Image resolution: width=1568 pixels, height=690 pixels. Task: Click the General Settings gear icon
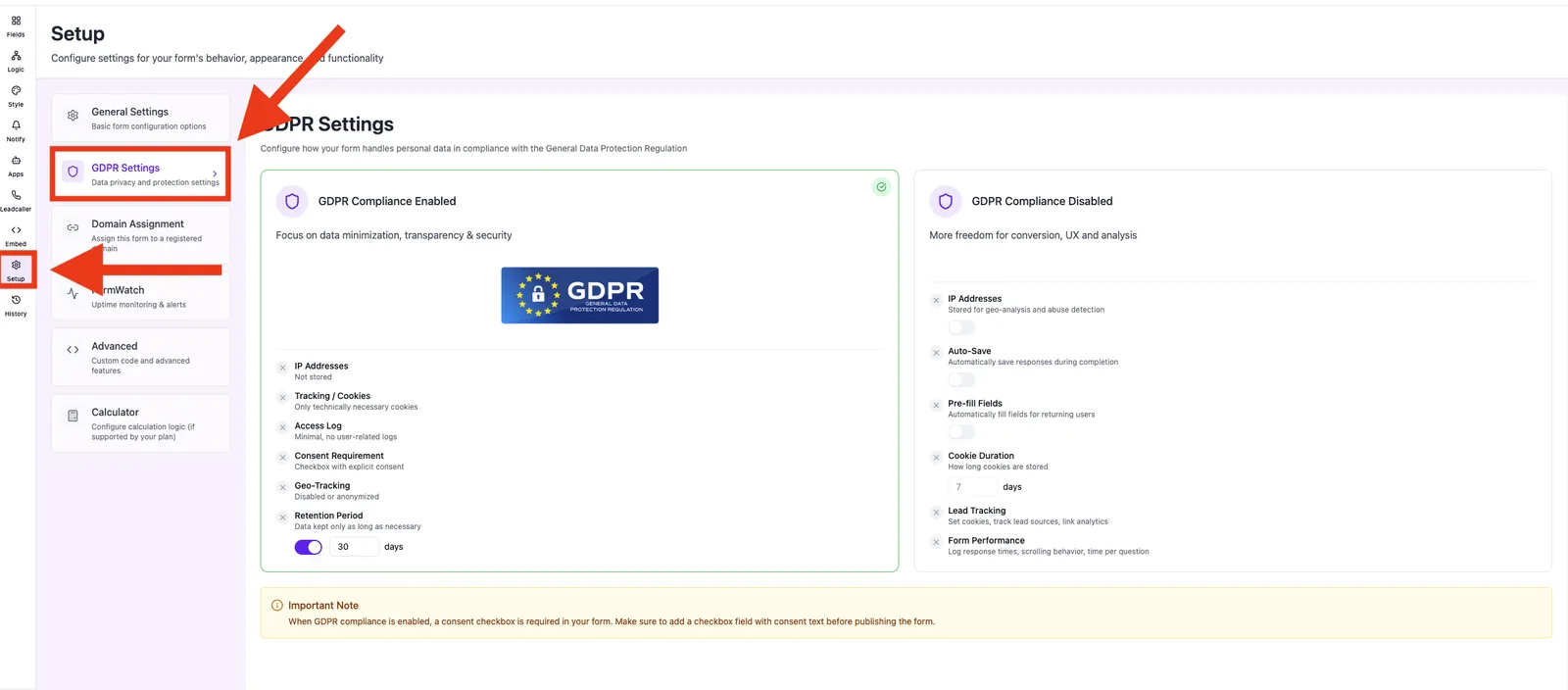(x=73, y=116)
